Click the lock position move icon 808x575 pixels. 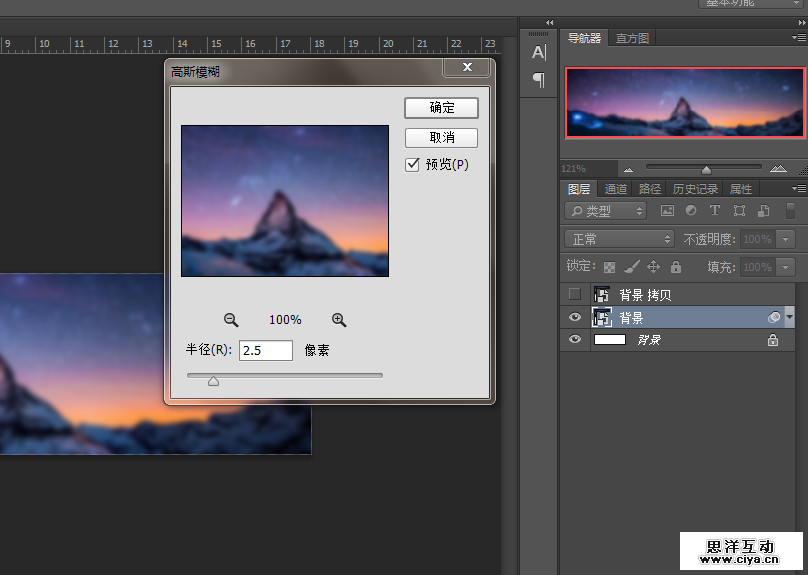(653, 267)
